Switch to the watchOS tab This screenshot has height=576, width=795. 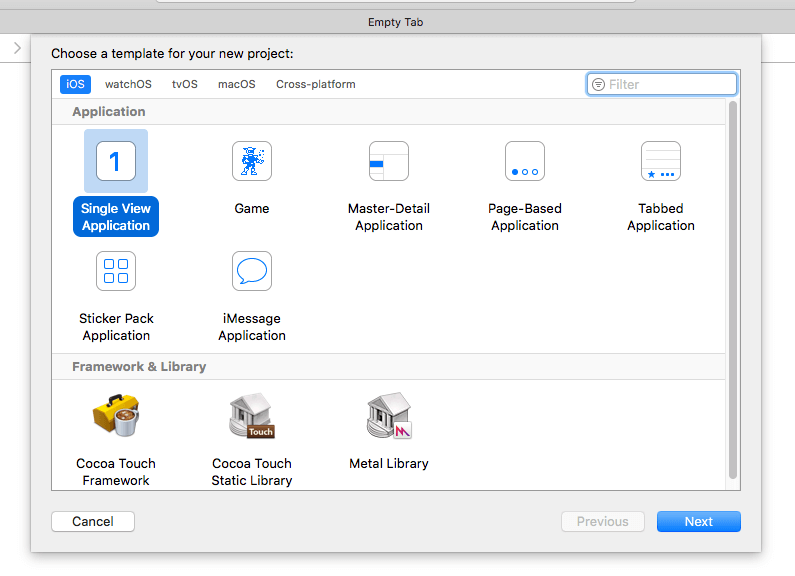pos(128,84)
